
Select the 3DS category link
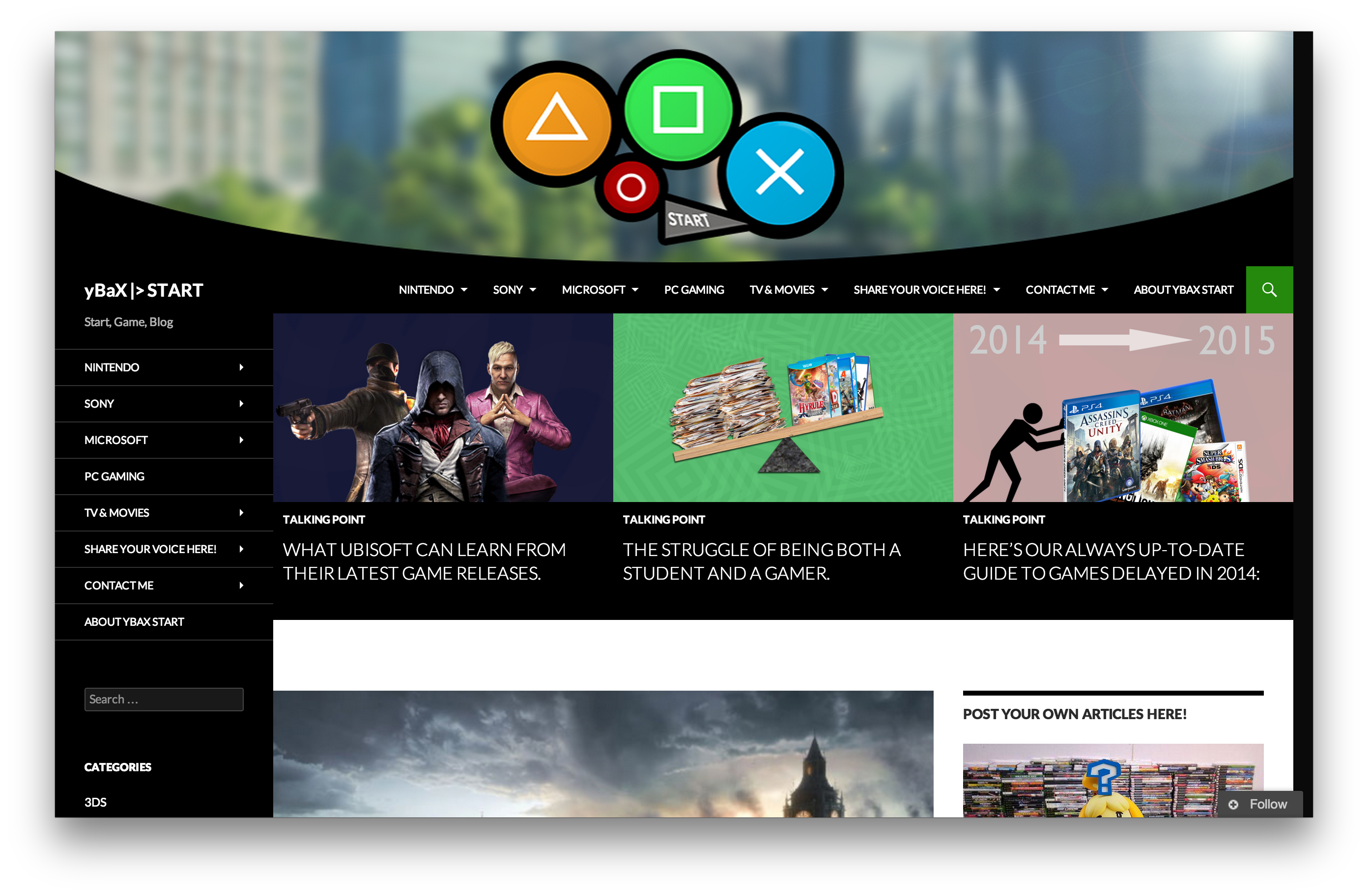coord(95,802)
